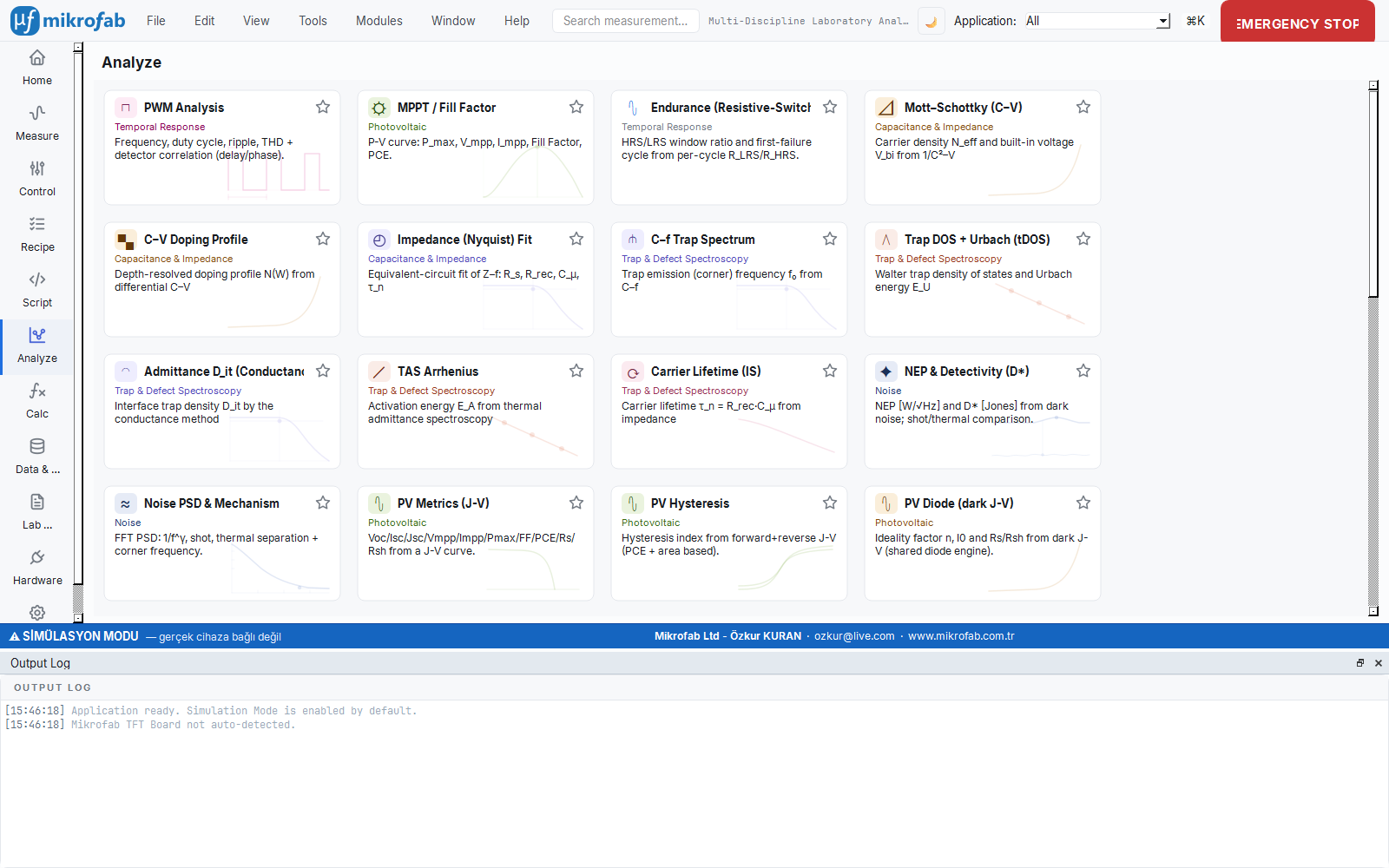Image resolution: width=1389 pixels, height=868 pixels.
Task: Favorite the PWM Analysis card
Action: 323,107
